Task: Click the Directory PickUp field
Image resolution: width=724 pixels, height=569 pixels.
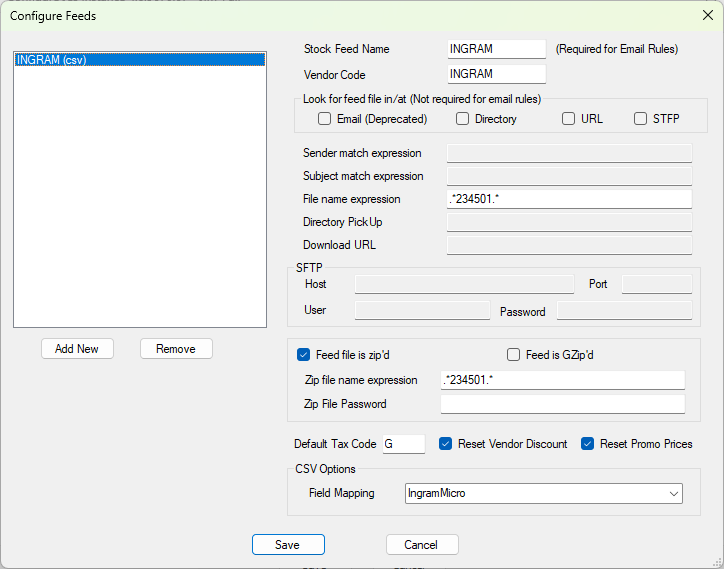Action: (569, 222)
